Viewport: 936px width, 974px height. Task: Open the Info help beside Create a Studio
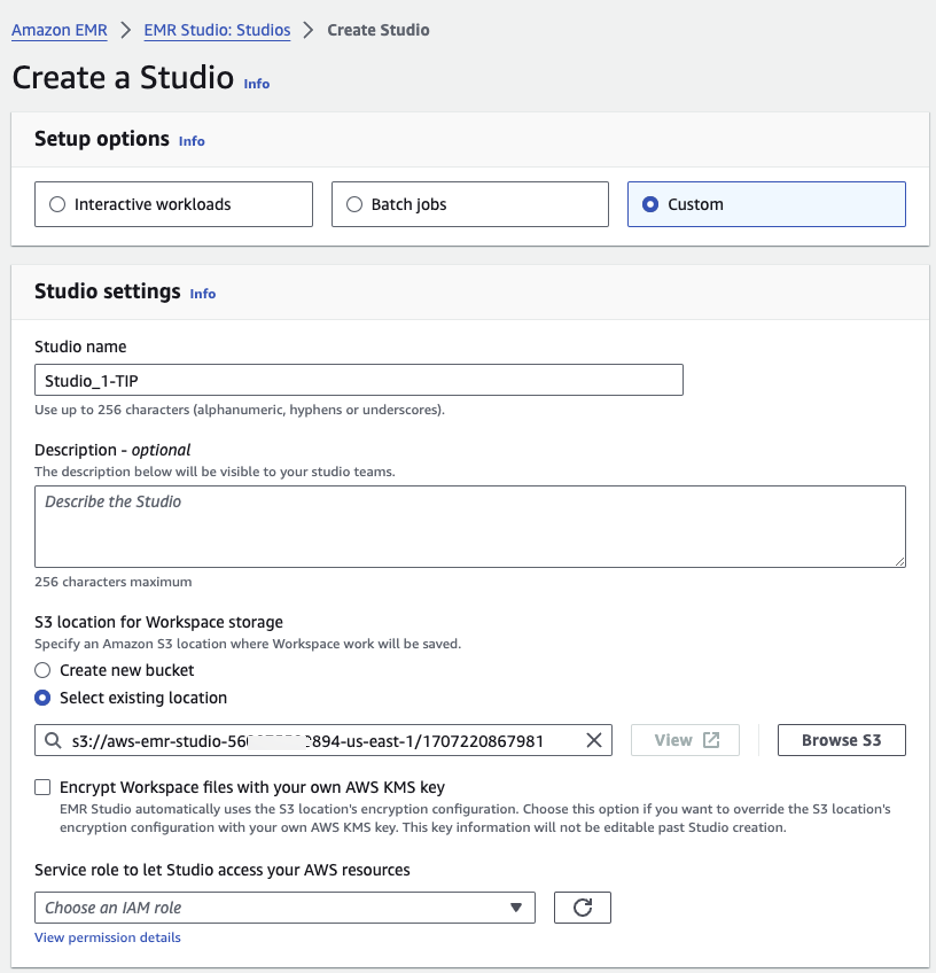point(256,84)
